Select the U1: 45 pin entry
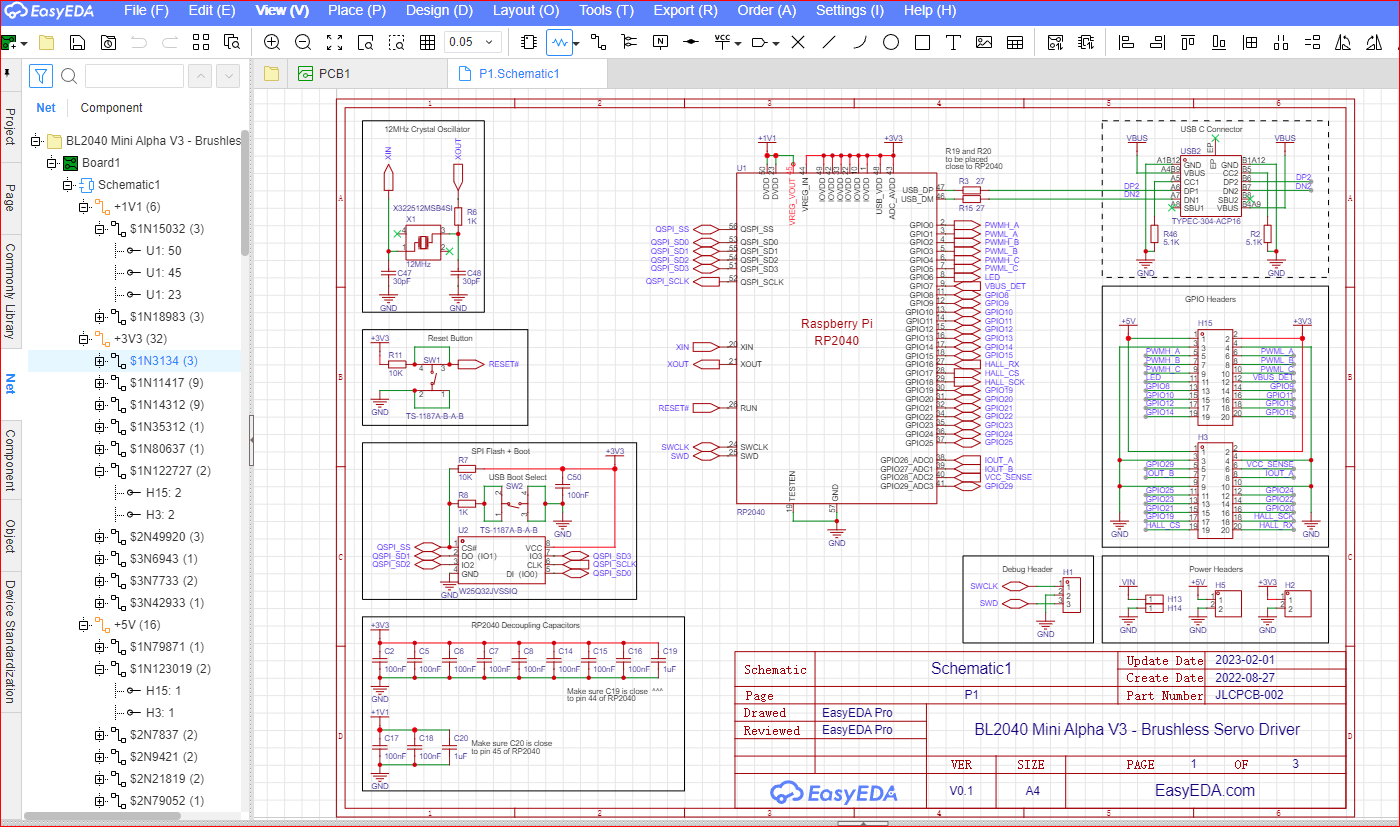This screenshot has width=1400, height=827. (162, 273)
